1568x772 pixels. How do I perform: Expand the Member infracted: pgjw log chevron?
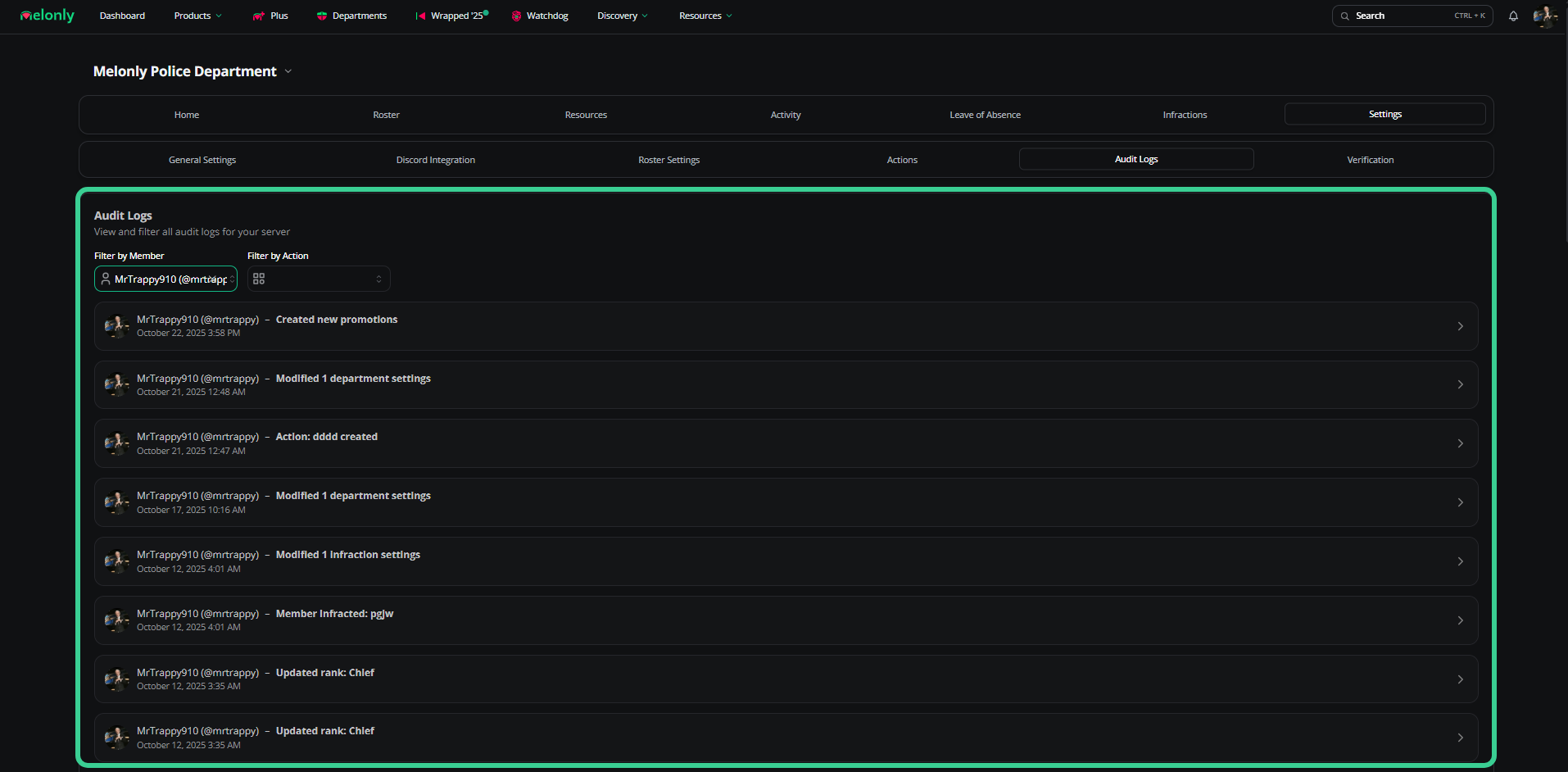[1460, 620]
